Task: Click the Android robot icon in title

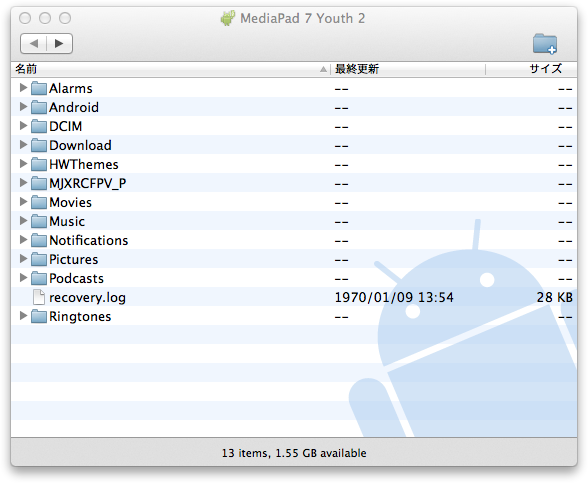Action: pyautogui.click(x=228, y=18)
